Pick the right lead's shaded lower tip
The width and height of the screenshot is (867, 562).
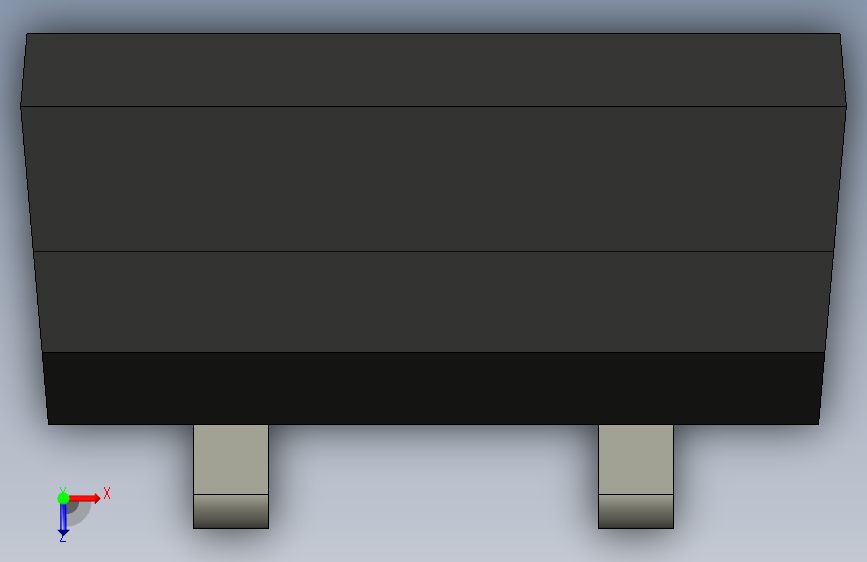tap(636, 512)
